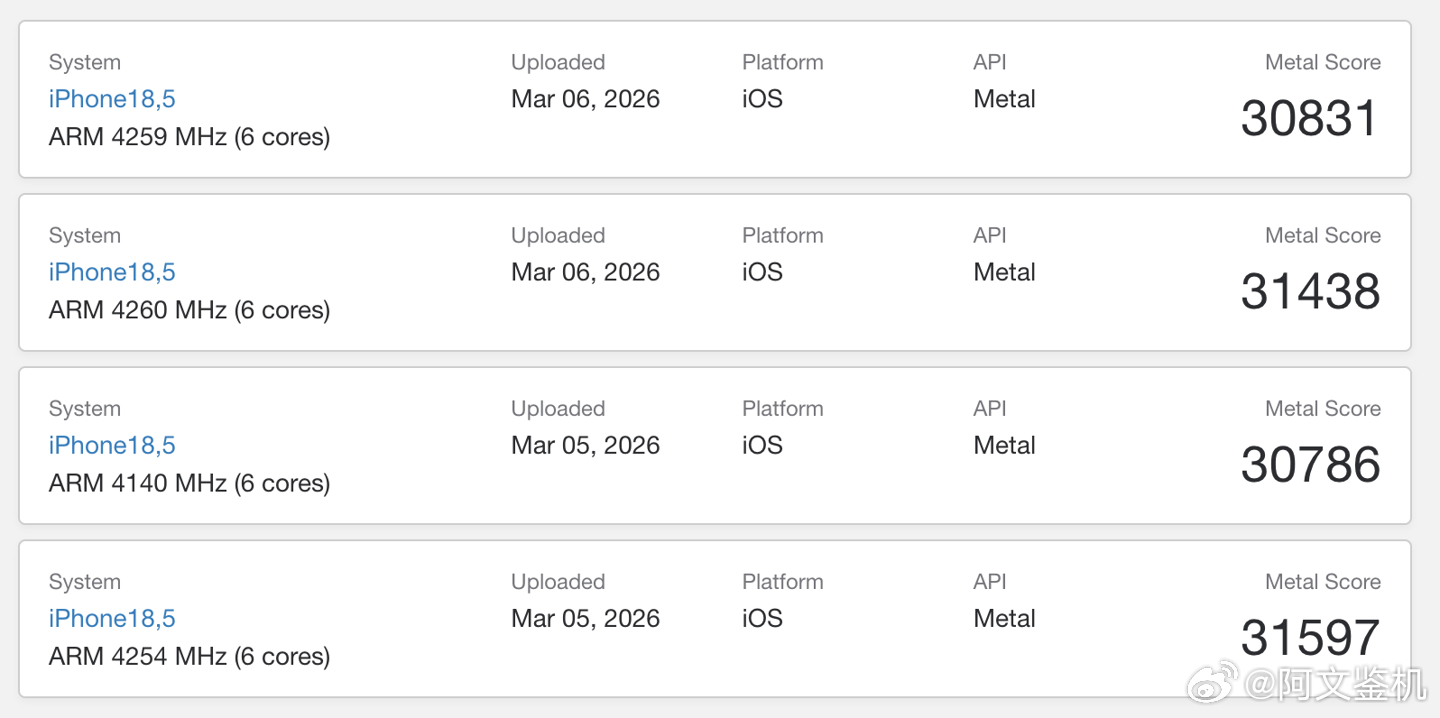This screenshot has height=718, width=1440.
Task: Click the upload date in the 30831 result
Action: pos(585,99)
